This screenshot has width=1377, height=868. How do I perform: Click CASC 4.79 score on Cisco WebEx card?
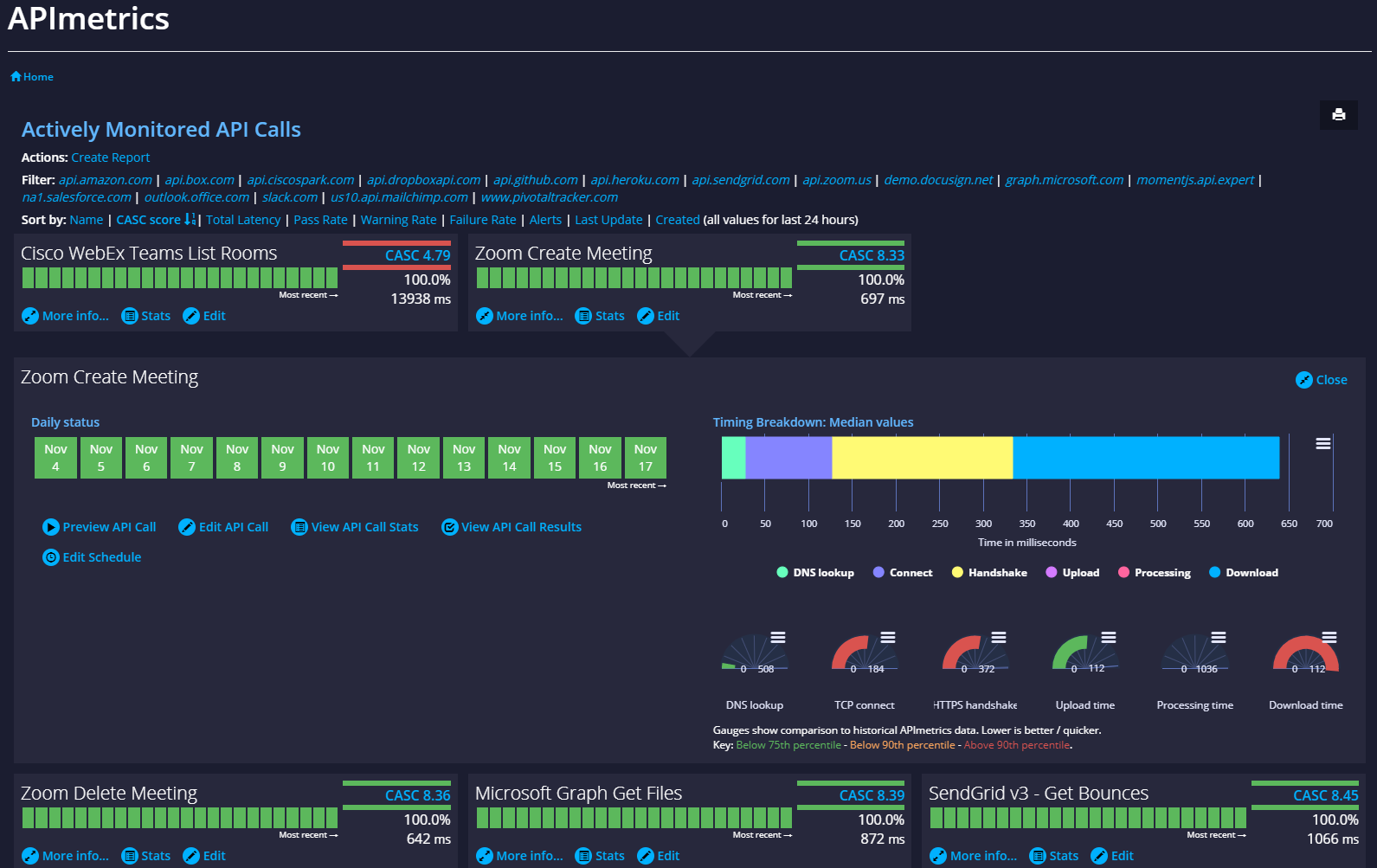(x=418, y=255)
